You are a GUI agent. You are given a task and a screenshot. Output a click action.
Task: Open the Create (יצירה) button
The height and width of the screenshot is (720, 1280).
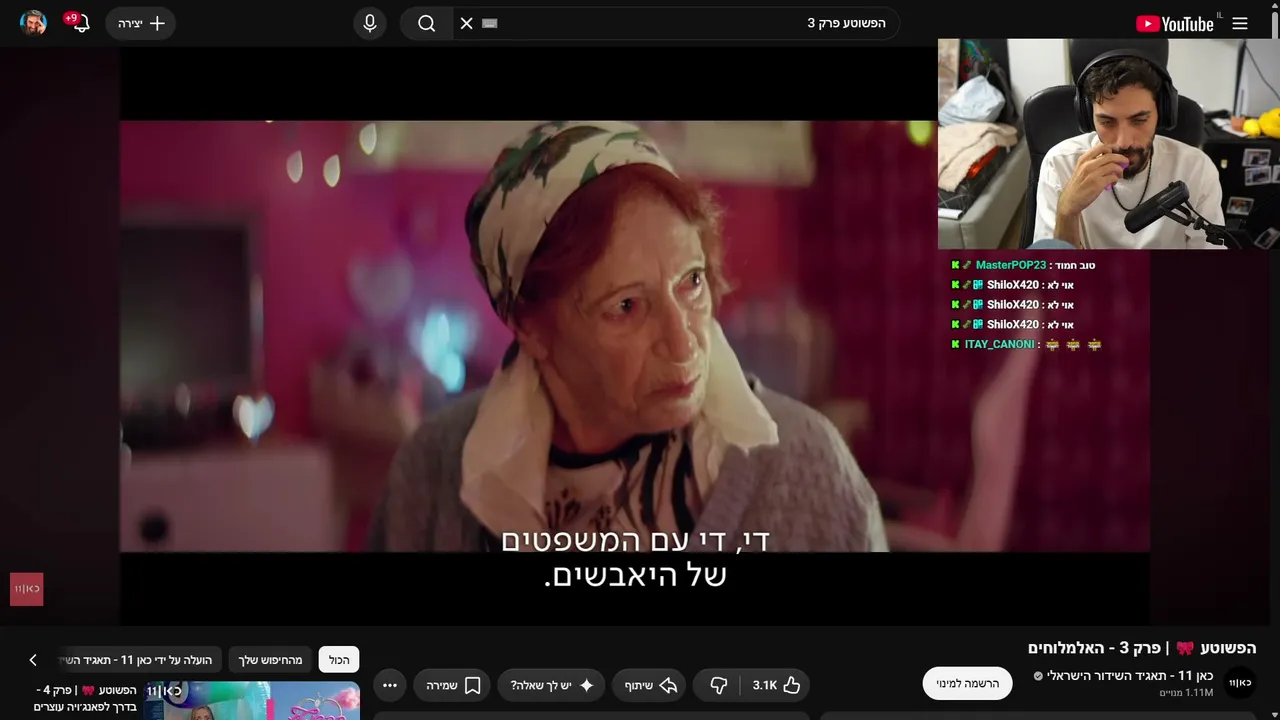point(141,23)
